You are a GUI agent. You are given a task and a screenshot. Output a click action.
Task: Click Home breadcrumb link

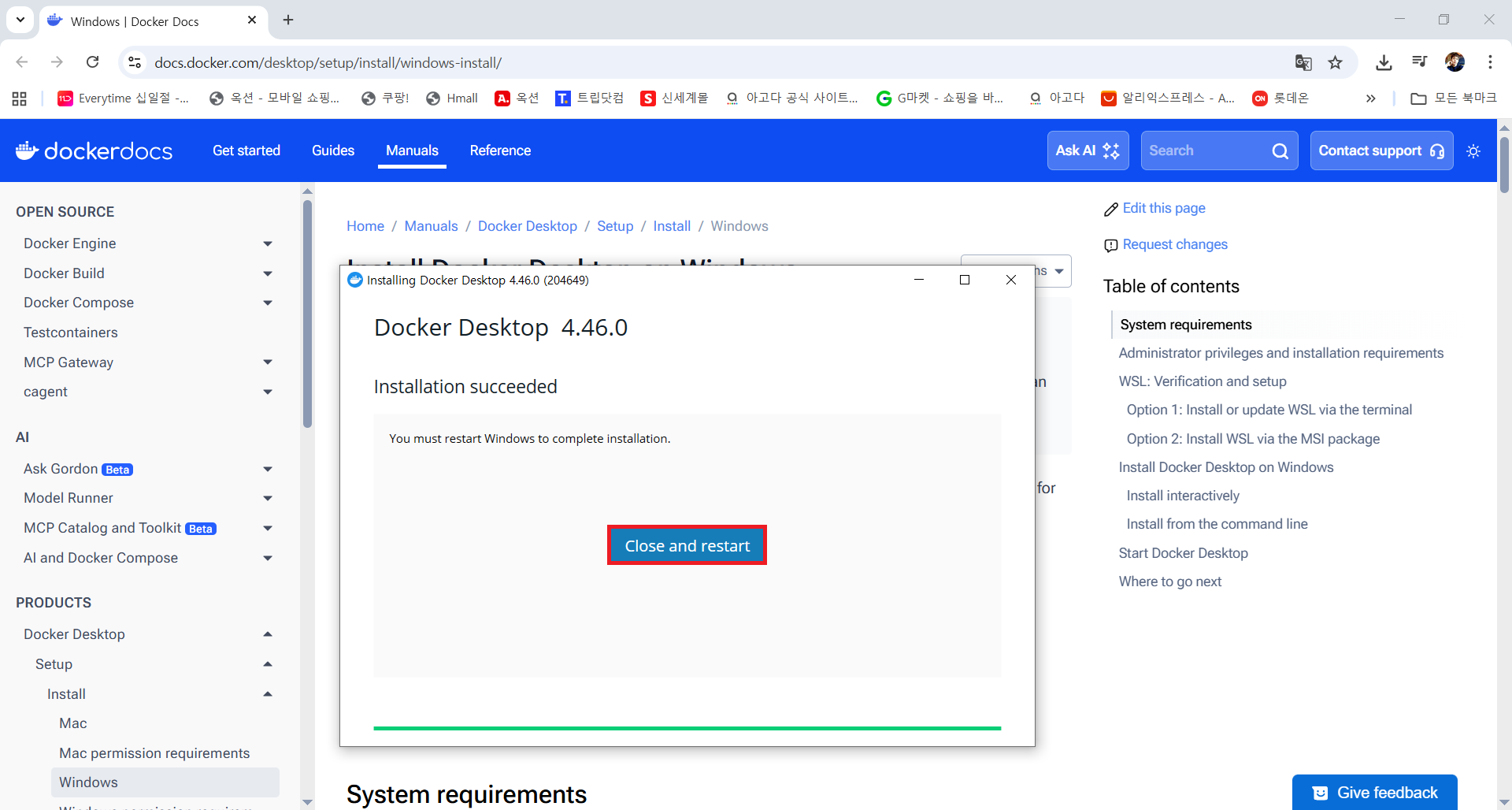click(x=365, y=226)
